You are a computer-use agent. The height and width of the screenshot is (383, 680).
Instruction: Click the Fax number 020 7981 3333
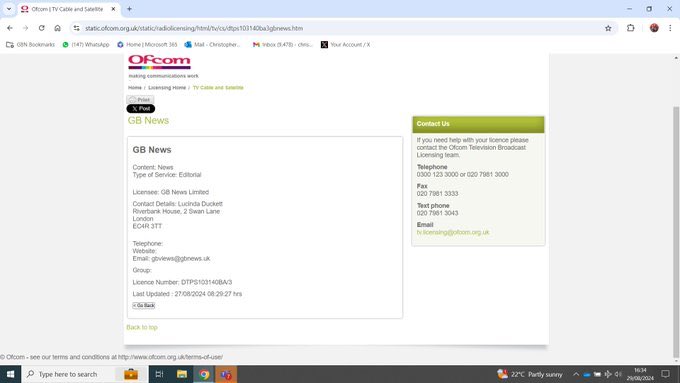437,193
